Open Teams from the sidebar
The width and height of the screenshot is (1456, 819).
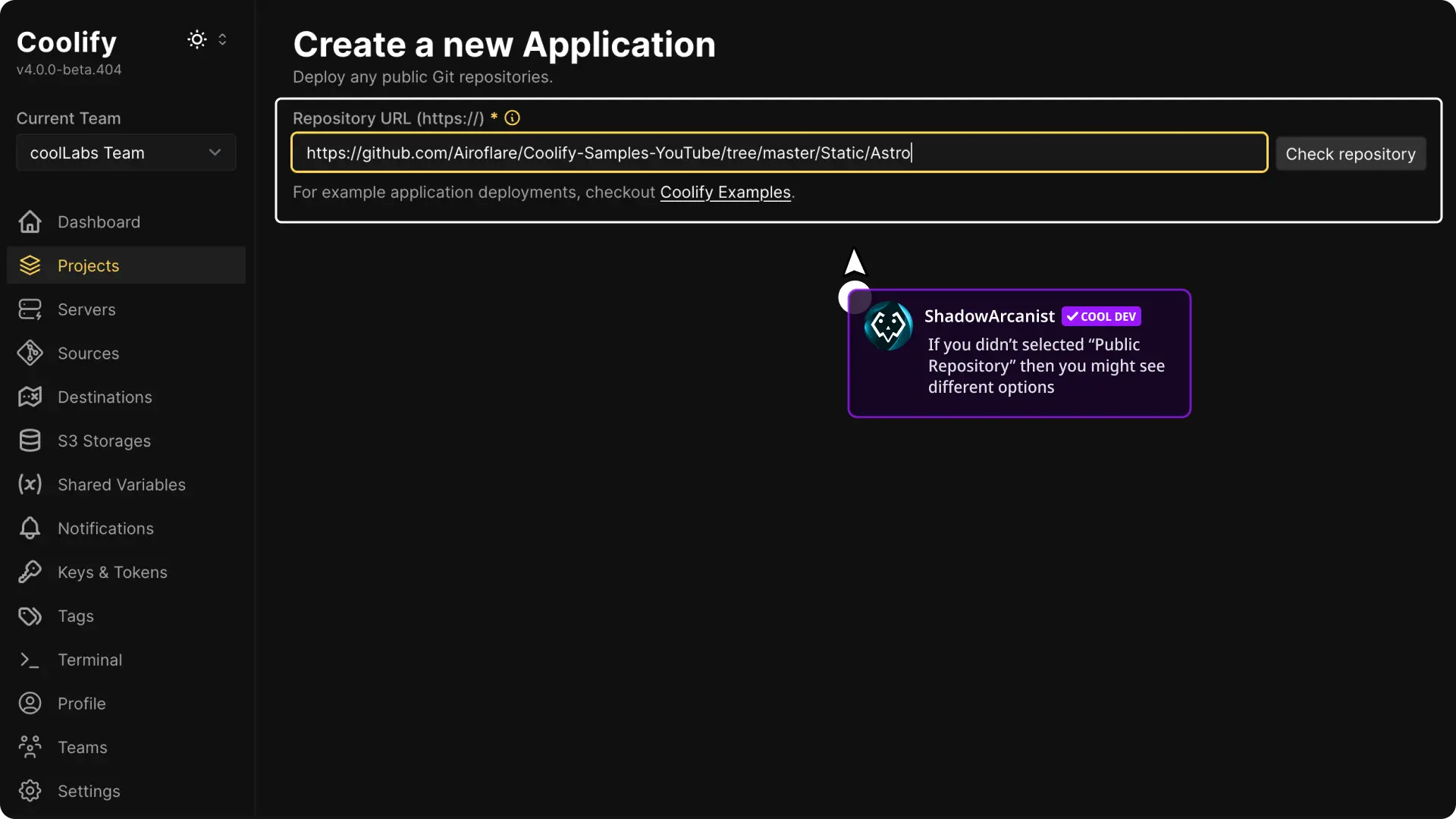coord(29,747)
